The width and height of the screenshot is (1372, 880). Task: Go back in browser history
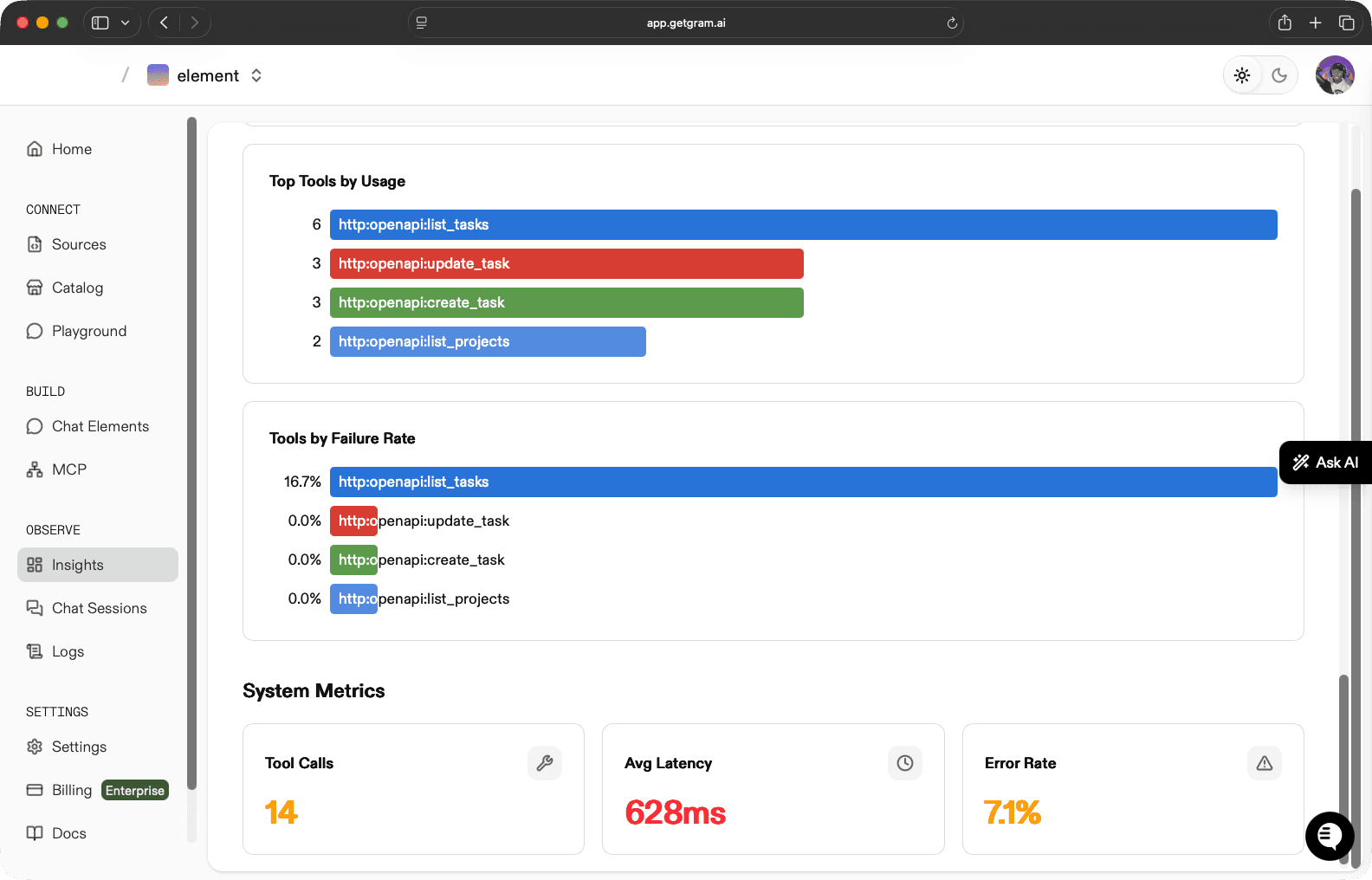coord(164,23)
